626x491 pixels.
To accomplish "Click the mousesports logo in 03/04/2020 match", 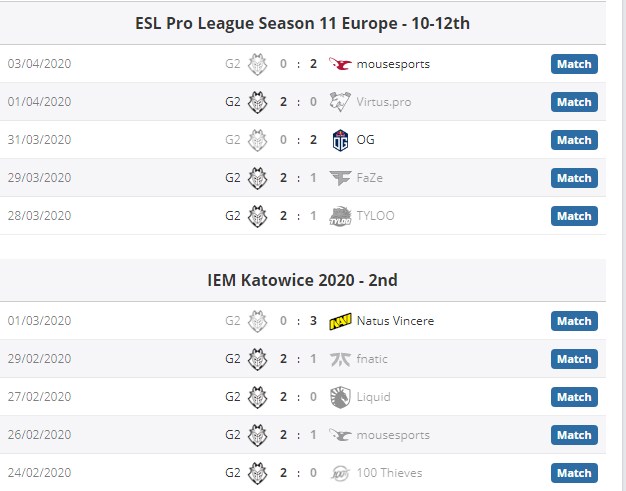I will [340, 64].
